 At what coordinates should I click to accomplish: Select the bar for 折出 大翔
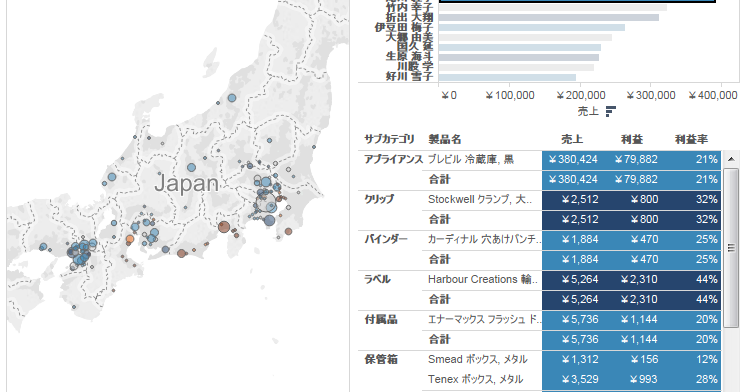coord(549,18)
